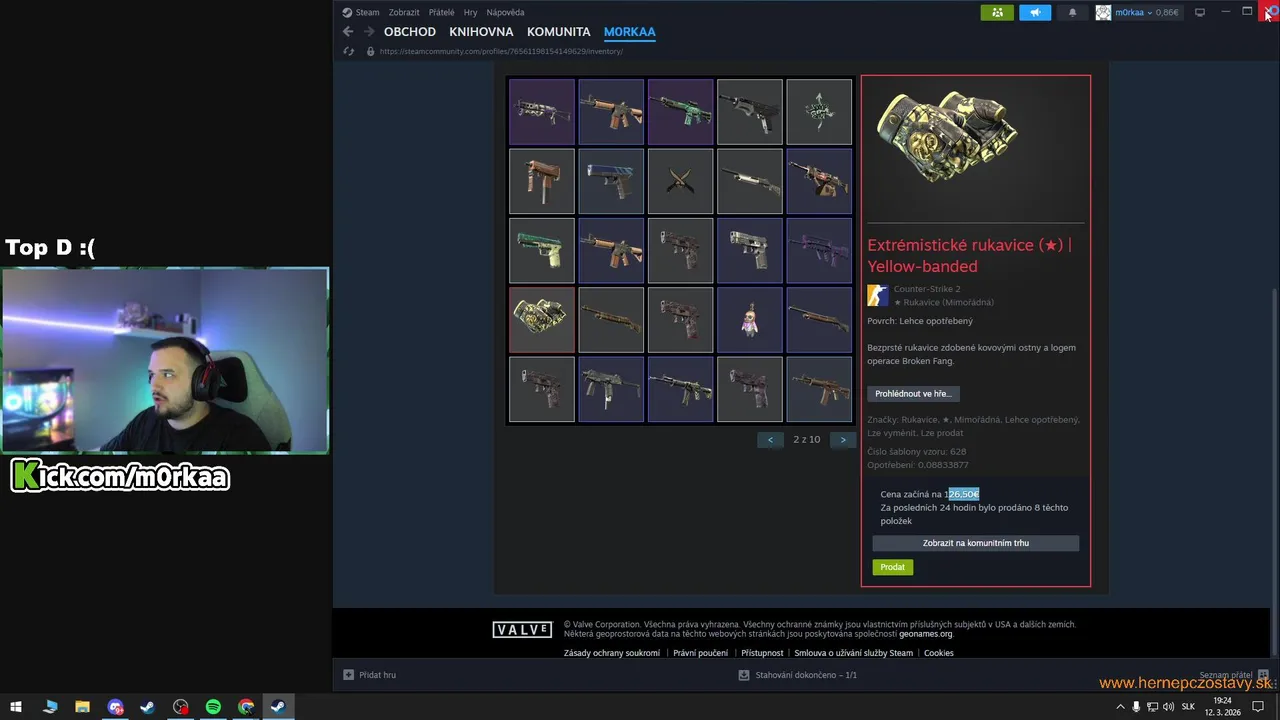
Task: Open the Nápověda menu
Action: click(x=505, y=12)
